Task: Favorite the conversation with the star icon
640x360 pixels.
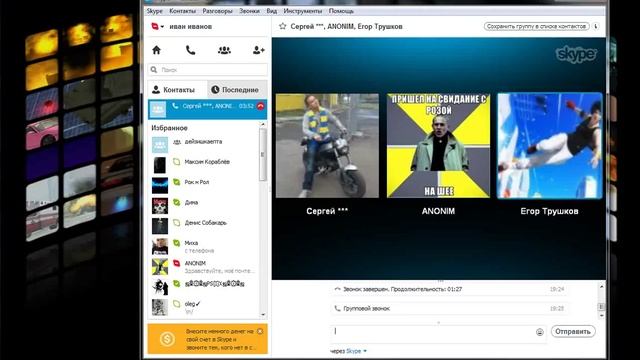Action: (x=282, y=27)
